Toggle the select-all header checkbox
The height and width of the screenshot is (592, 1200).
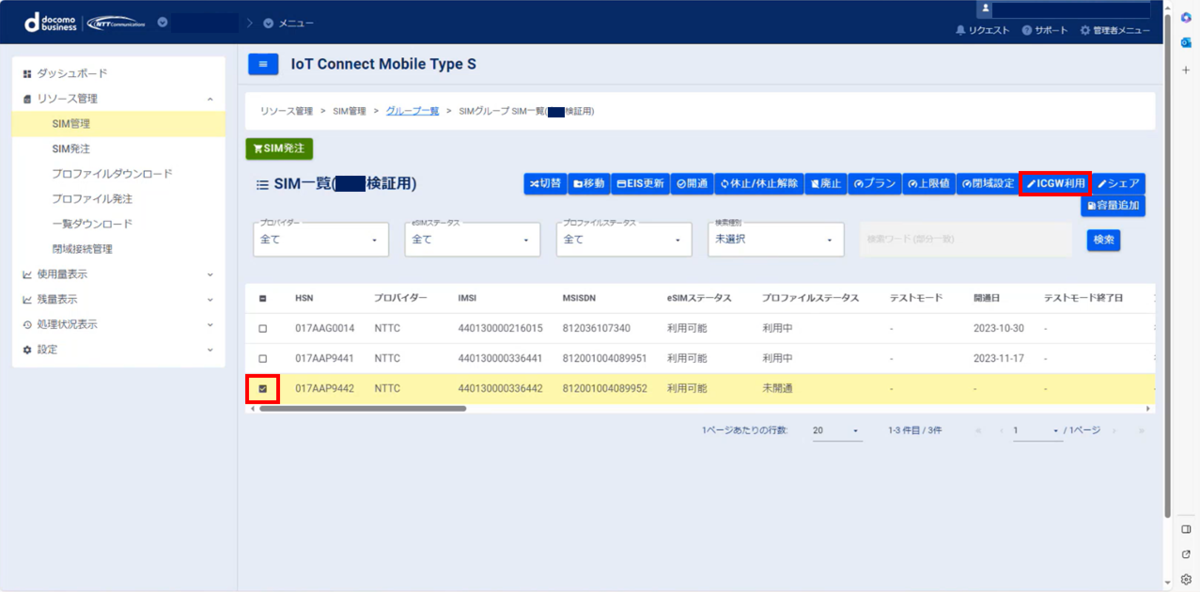point(263,298)
